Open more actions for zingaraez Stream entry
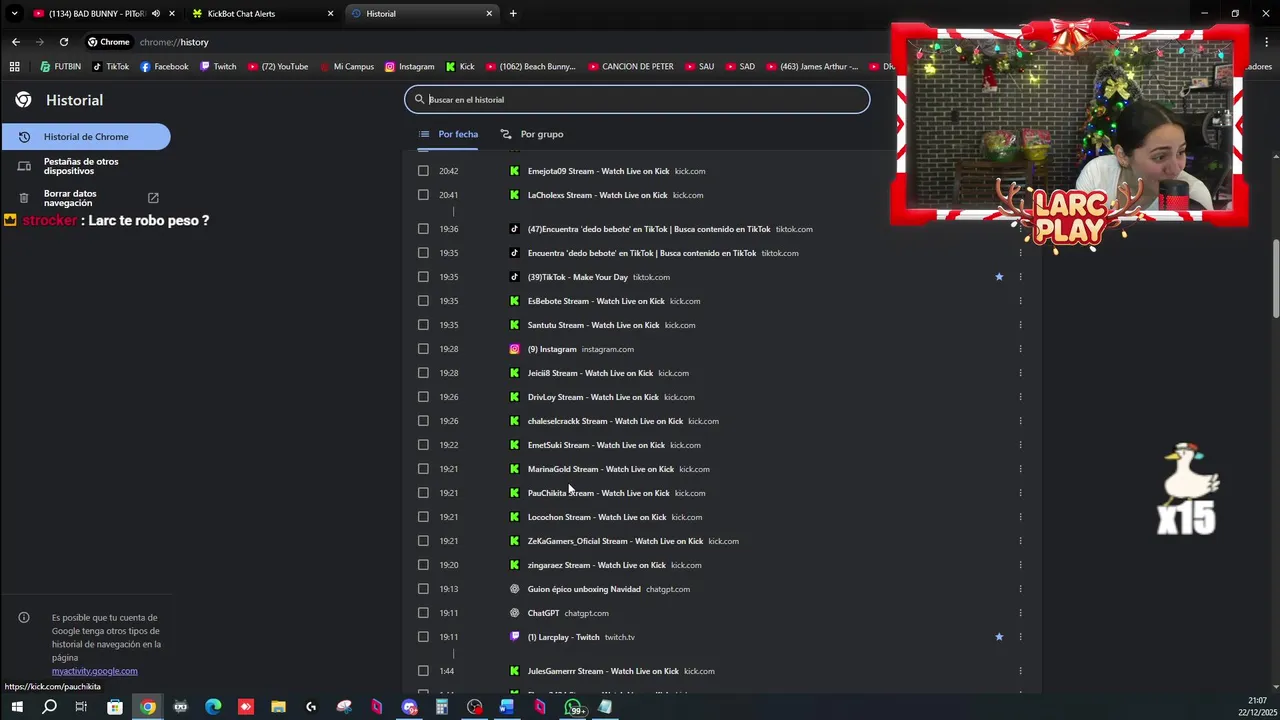This screenshot has width=1280, height=720. (x=1020, y=565)
